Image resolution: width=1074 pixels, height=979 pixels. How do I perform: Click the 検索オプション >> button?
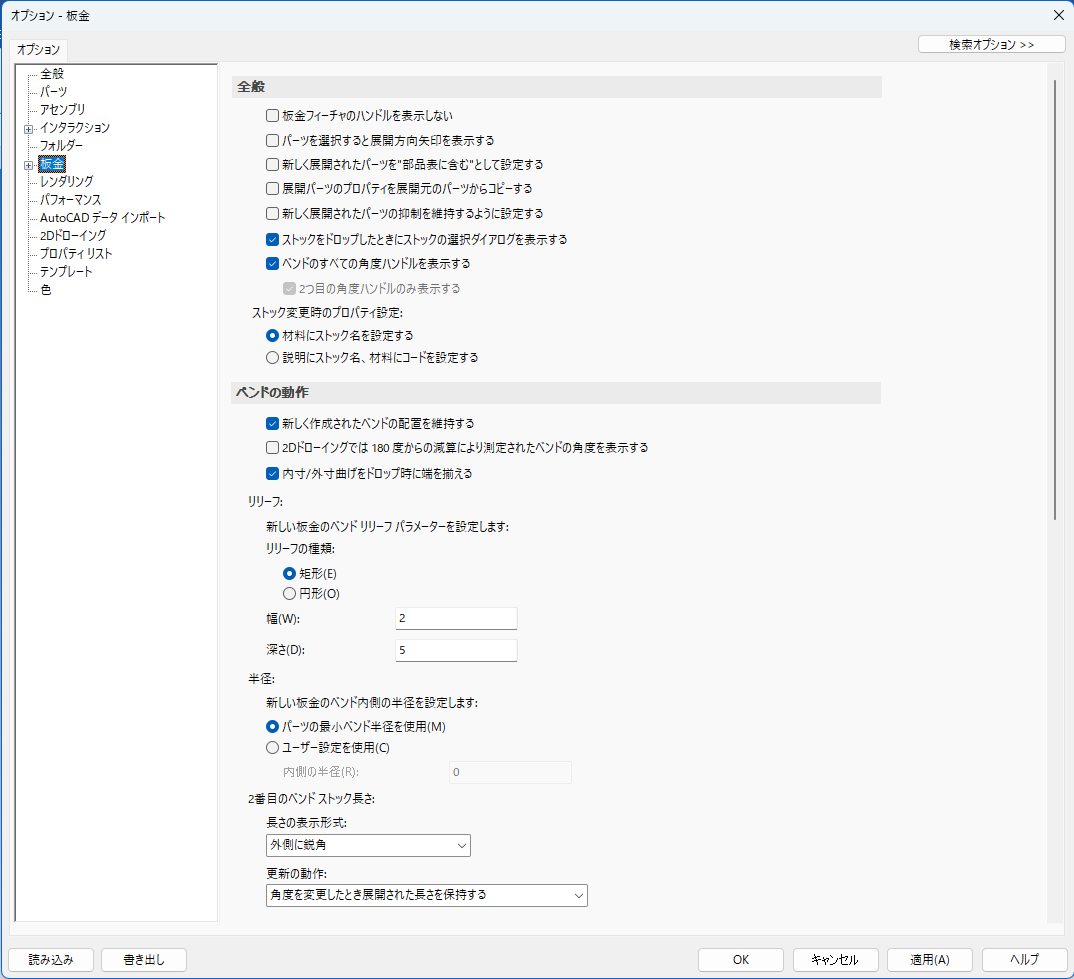coord(991,45)
